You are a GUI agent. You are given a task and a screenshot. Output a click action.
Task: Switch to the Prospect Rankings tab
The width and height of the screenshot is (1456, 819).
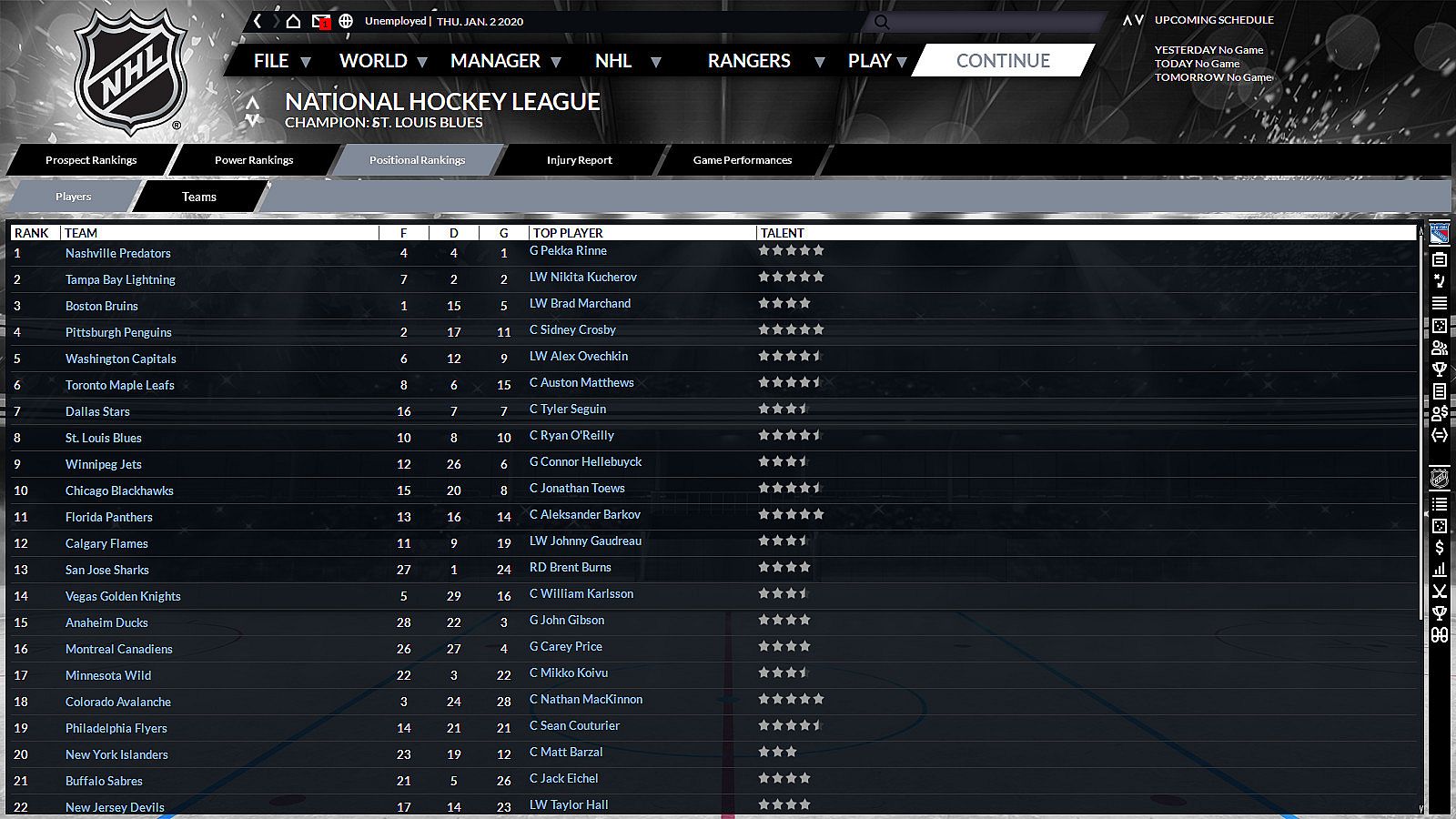91,160
